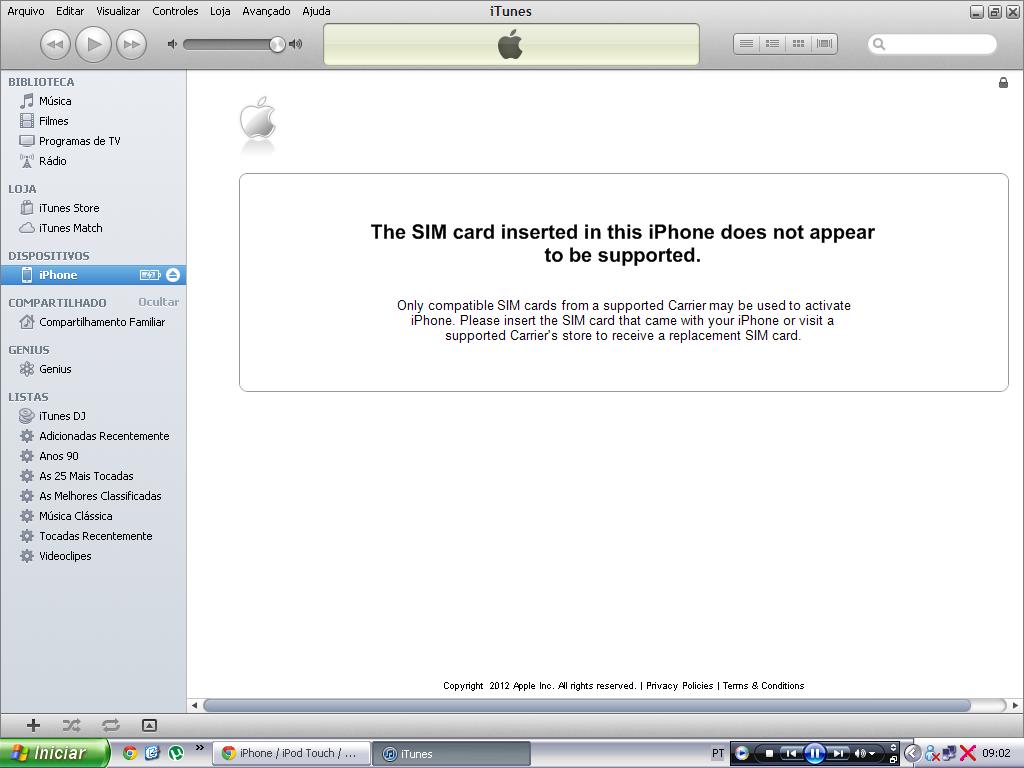Image resolution: width=1024 pixels, height=768 pixels.
Task: Click the iTunes play button
Action: click(93, 44)
